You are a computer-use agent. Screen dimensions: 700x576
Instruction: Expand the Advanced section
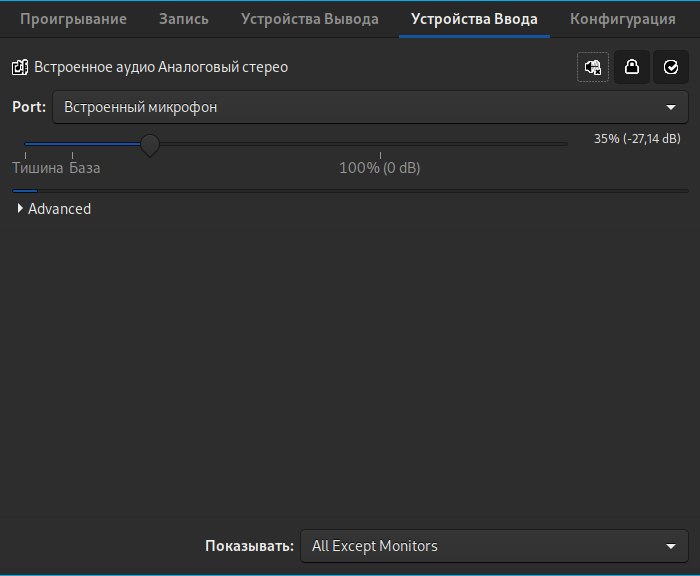point(54,209)
